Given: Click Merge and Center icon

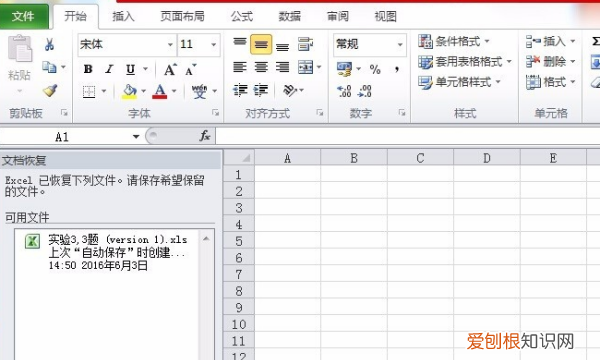Looking at the screenshot, I should (x=305, y=67).
